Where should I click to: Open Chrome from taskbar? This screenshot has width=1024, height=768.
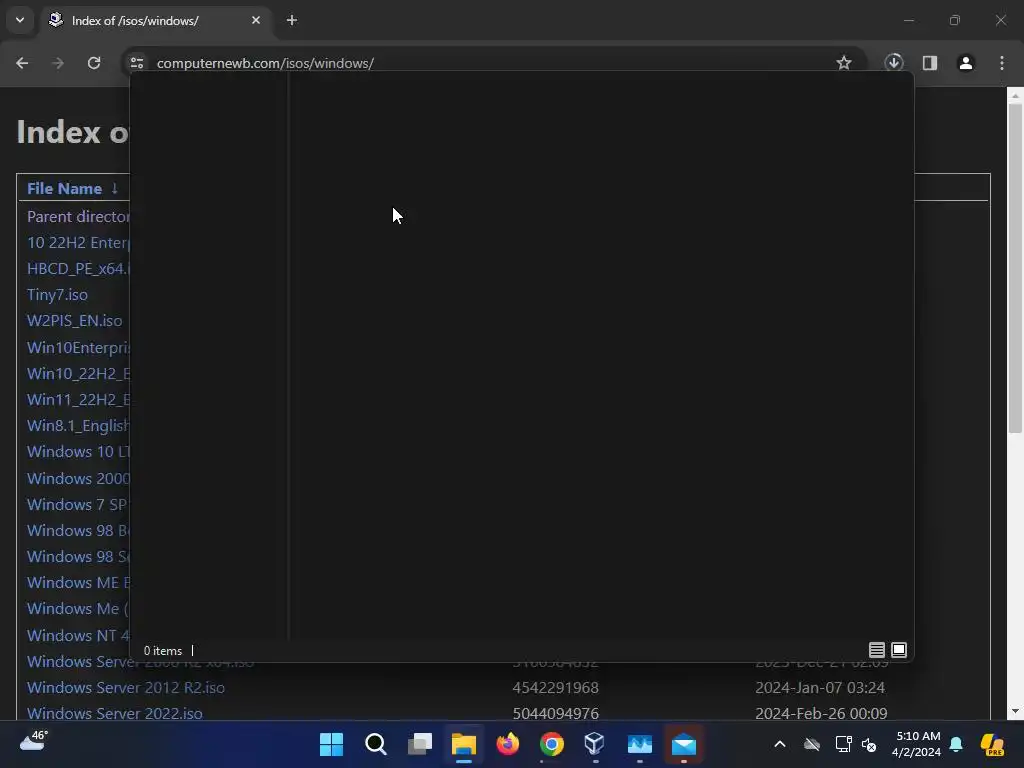click(551, 744)
